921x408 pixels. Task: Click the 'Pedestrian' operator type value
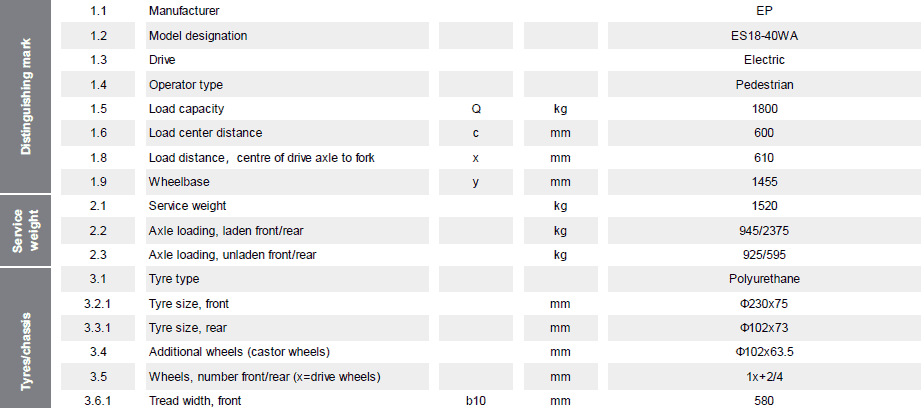pyautogui.click(x=764, y=84)
